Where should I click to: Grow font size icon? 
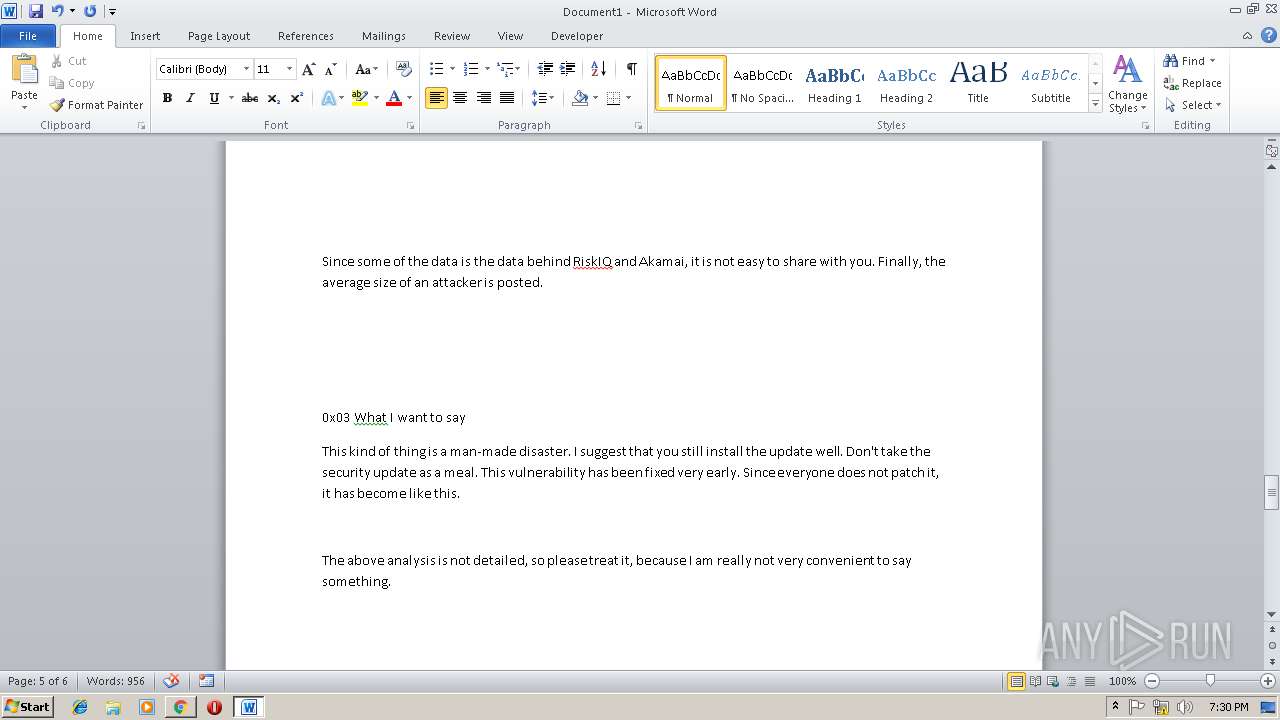click(x=309, y=69)
